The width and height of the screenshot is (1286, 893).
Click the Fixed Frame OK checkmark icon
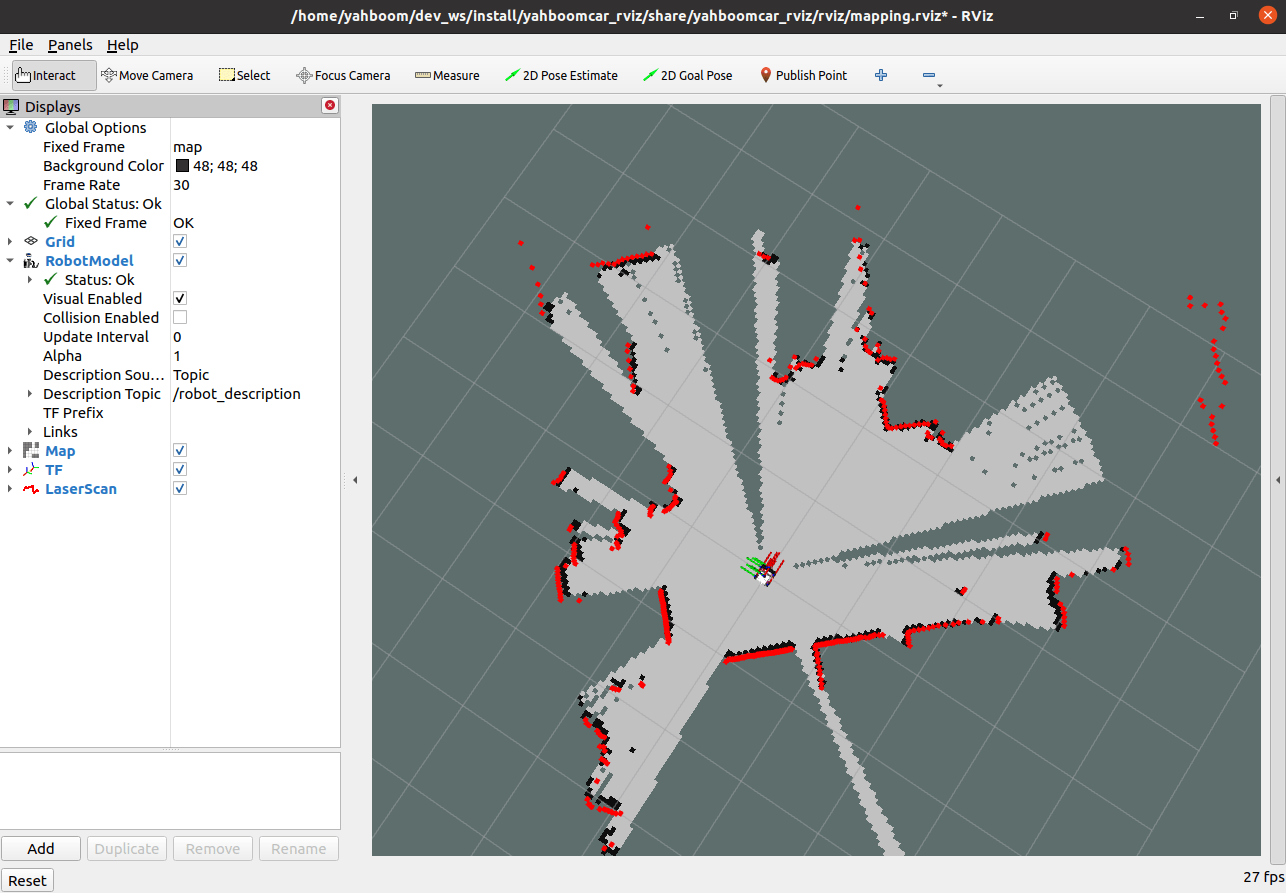click(50, 222)
